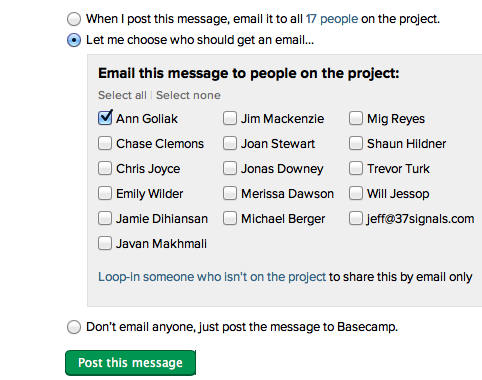Select 'Let me choose who' radio button

[x=74, y=40]
